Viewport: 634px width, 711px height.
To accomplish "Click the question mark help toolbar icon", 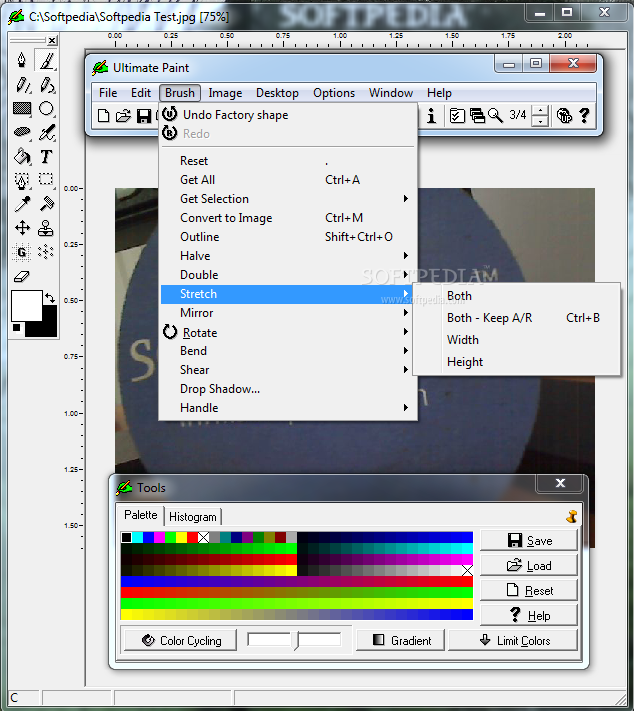I will (x=585, y=116).
